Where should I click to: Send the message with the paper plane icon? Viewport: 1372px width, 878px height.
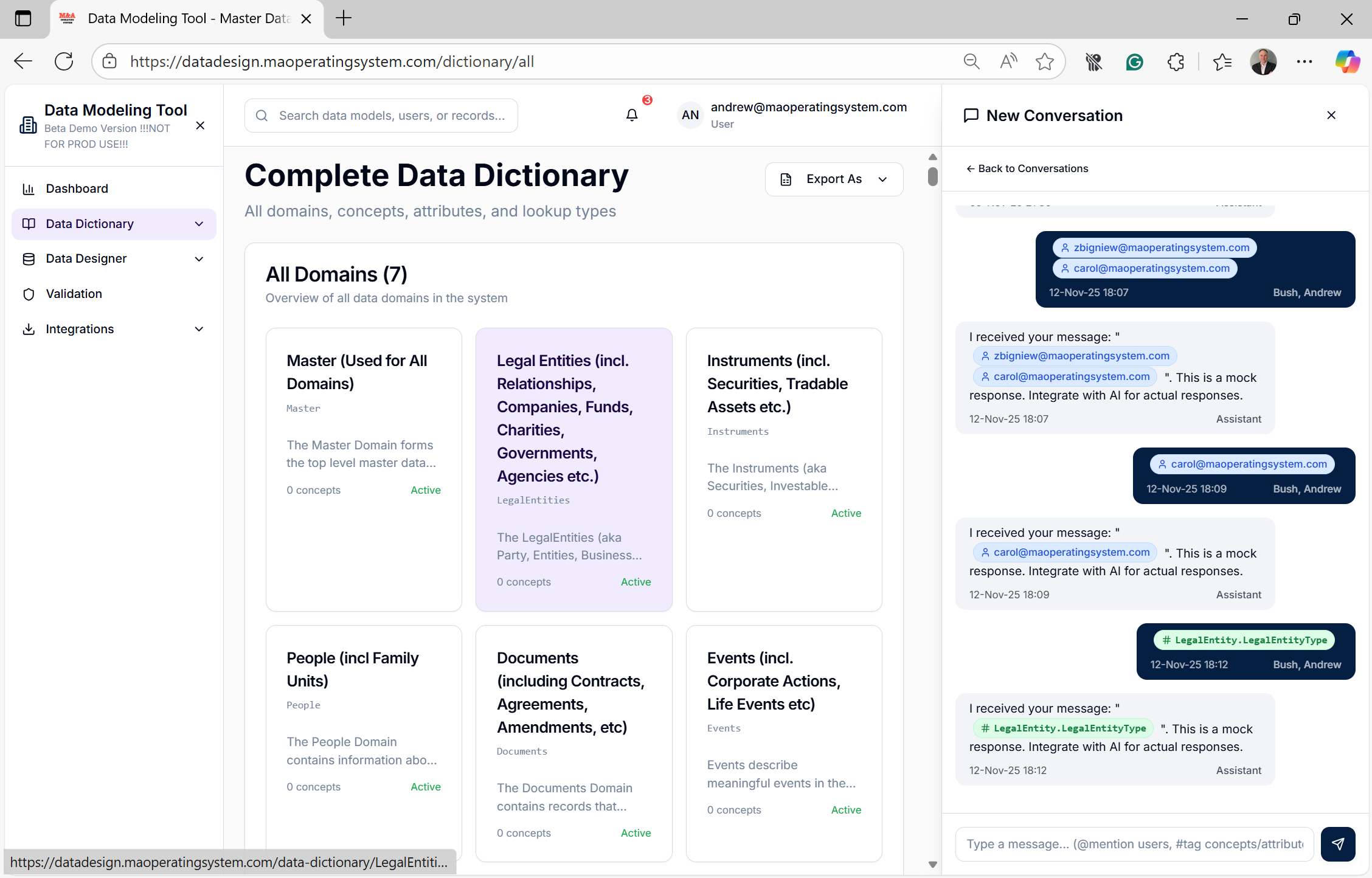pyautogui.click(x=1338, y=844)
